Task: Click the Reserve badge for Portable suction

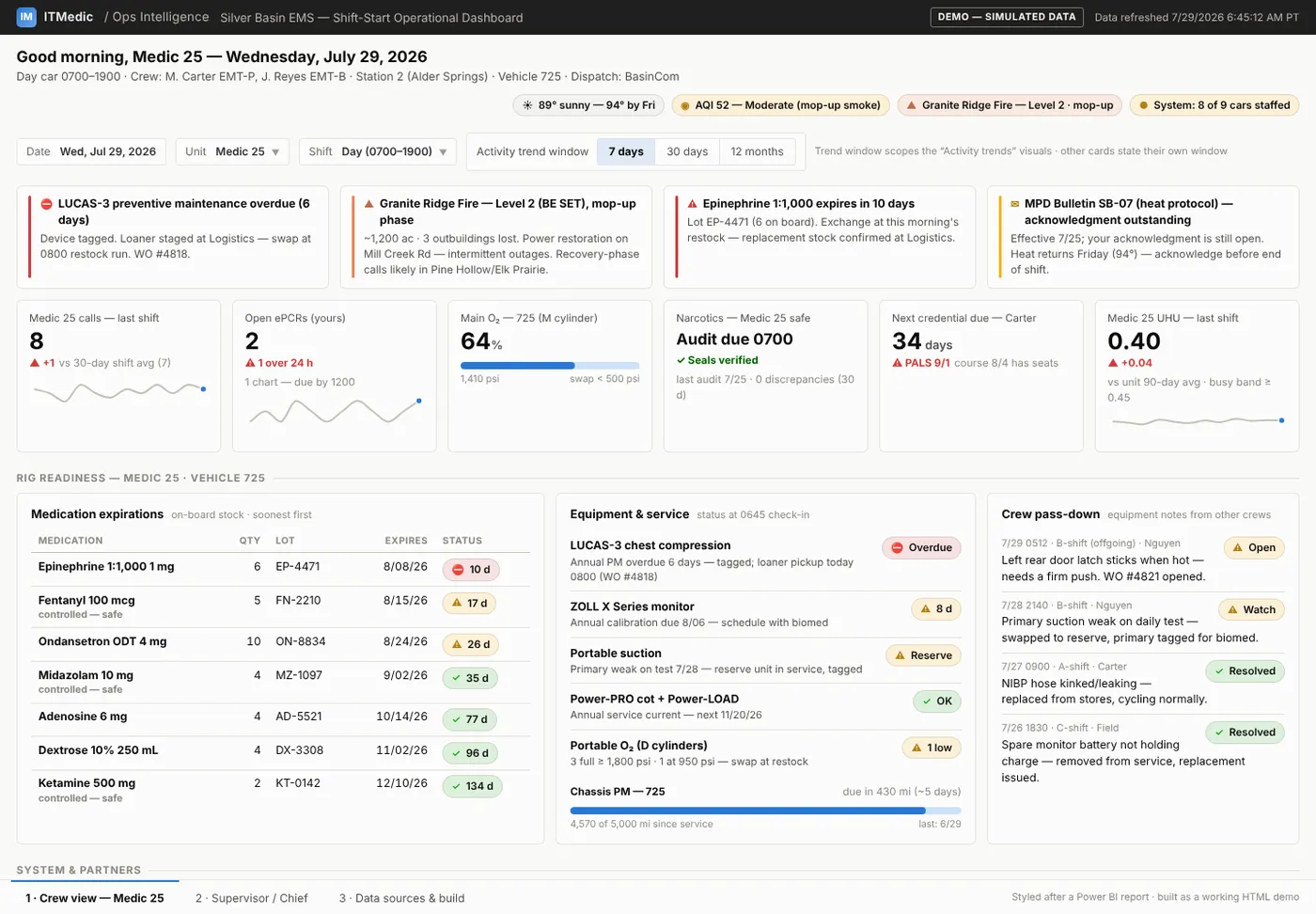Action: point(923,656)
